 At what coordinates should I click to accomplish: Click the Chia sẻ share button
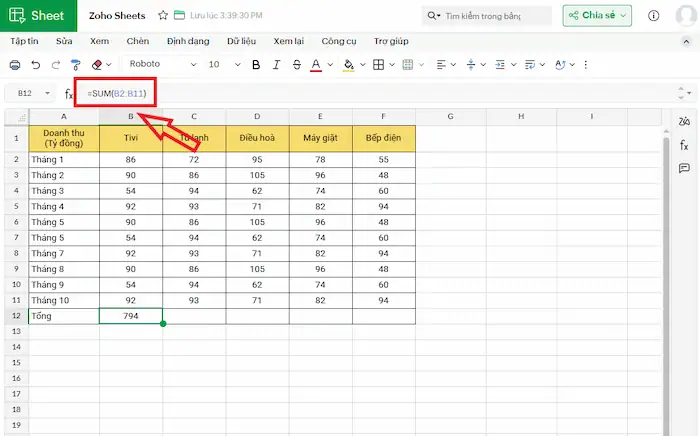click(x=597, y=16)
